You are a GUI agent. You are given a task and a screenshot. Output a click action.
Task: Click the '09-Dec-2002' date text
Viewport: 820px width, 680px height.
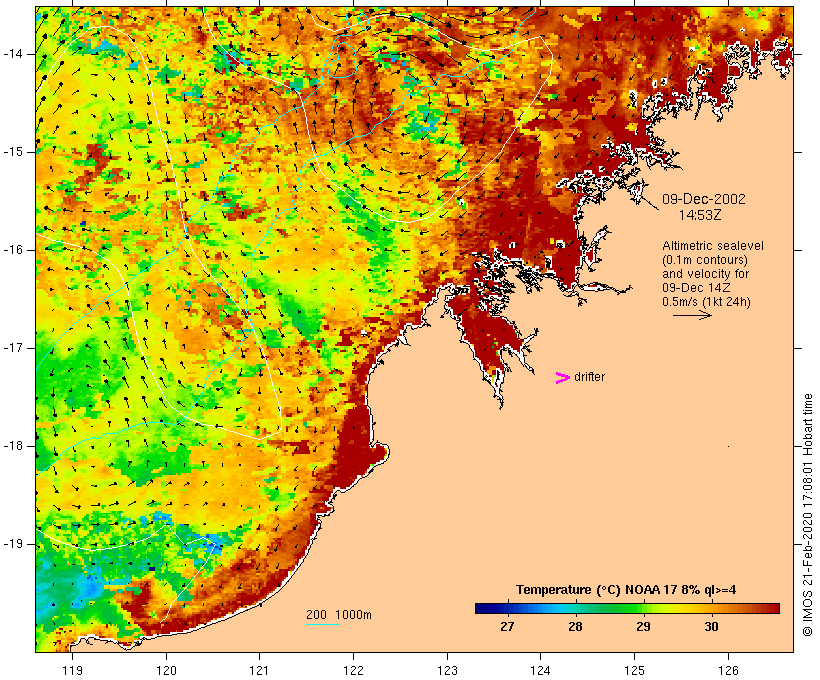click(x=704, y=199)
